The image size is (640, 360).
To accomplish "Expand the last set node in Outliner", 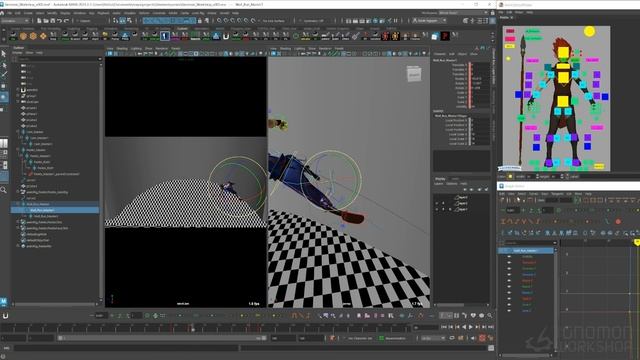I will pos(18,246).
